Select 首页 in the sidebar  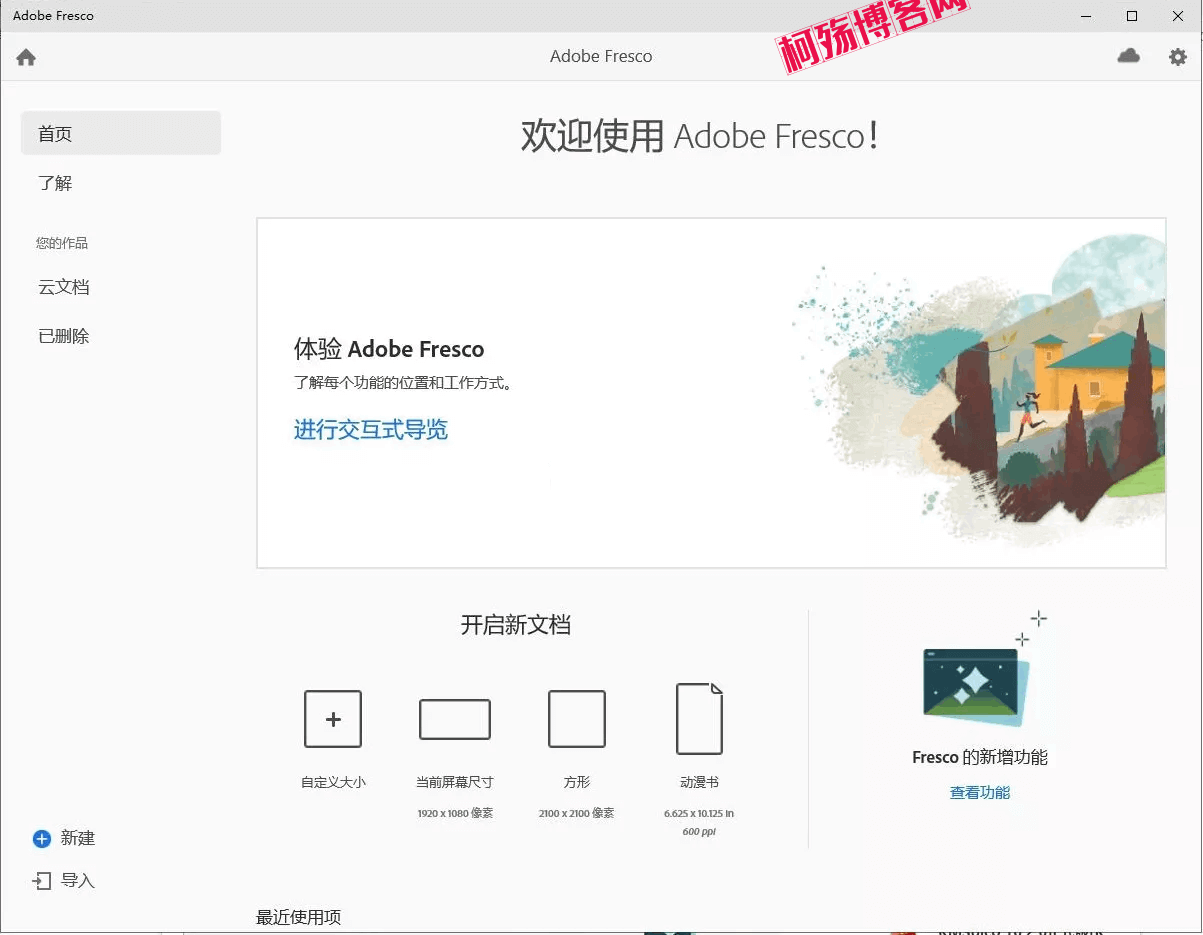pyautogui.click(x=121, y=133)
